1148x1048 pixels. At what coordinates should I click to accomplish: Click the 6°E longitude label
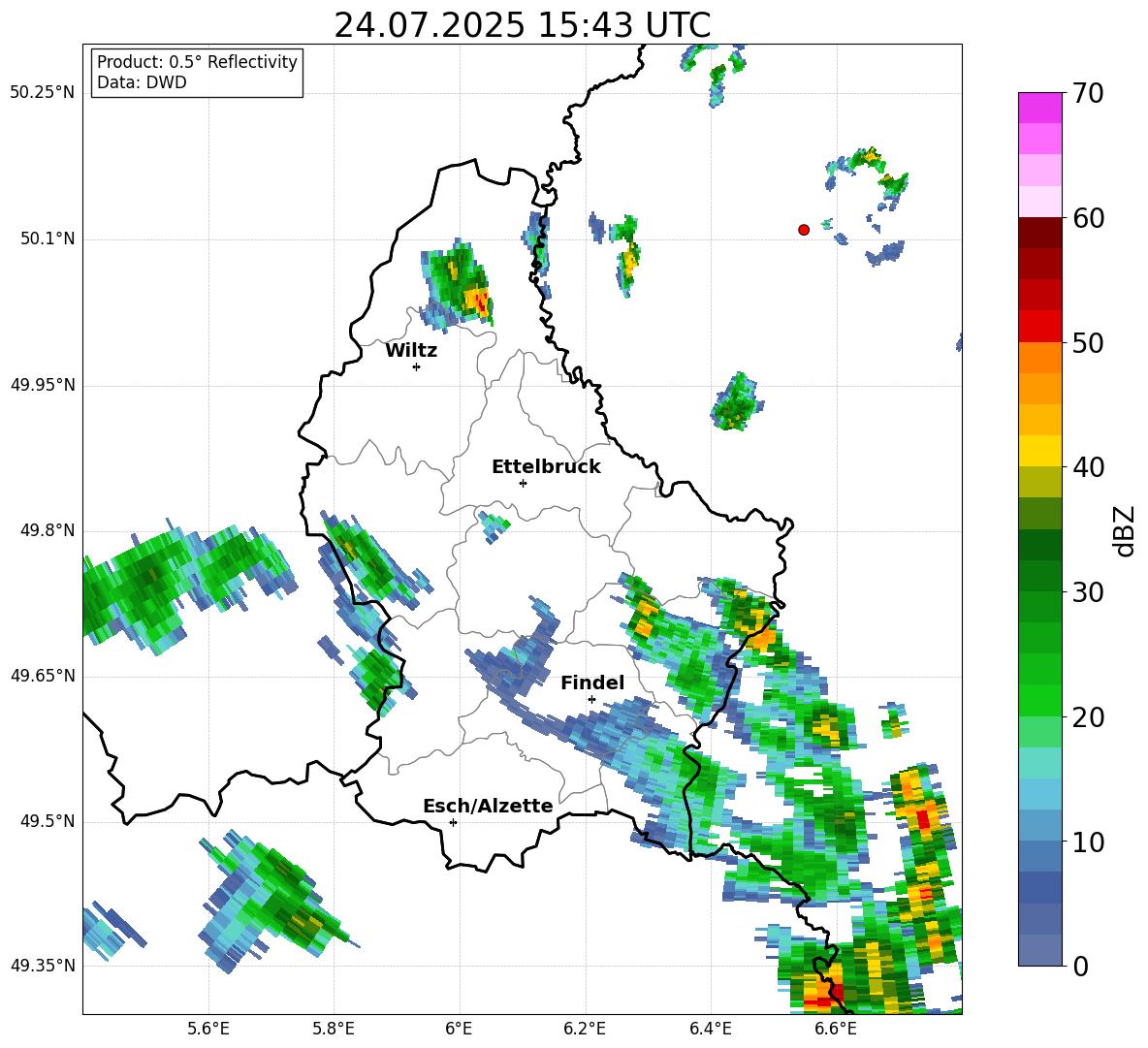click(459, 1029)
